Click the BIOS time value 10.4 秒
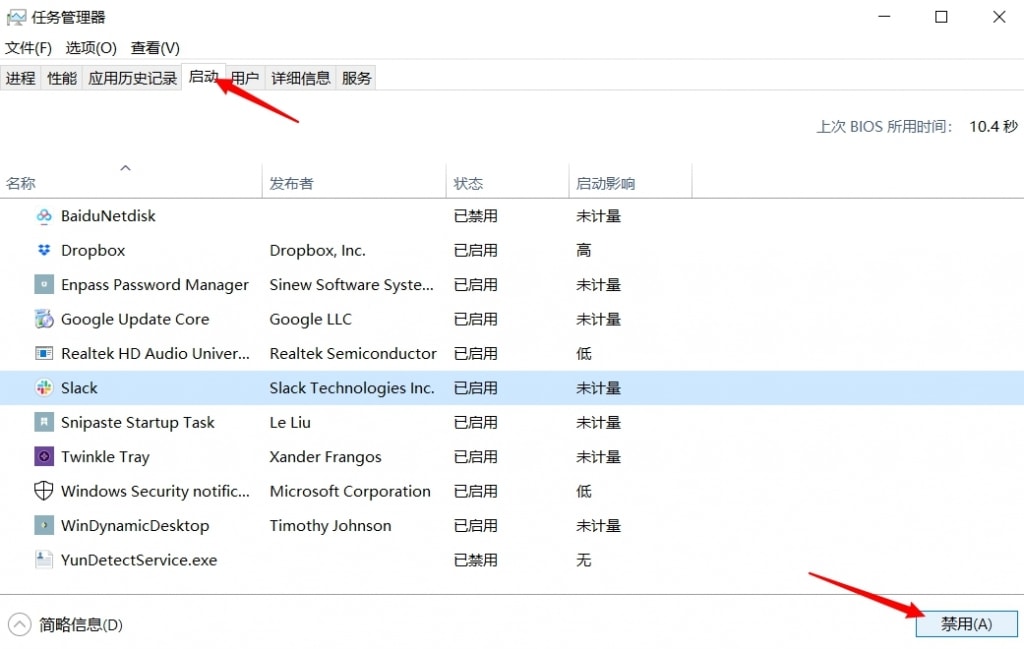1024x649 pixels. [993, 126]
